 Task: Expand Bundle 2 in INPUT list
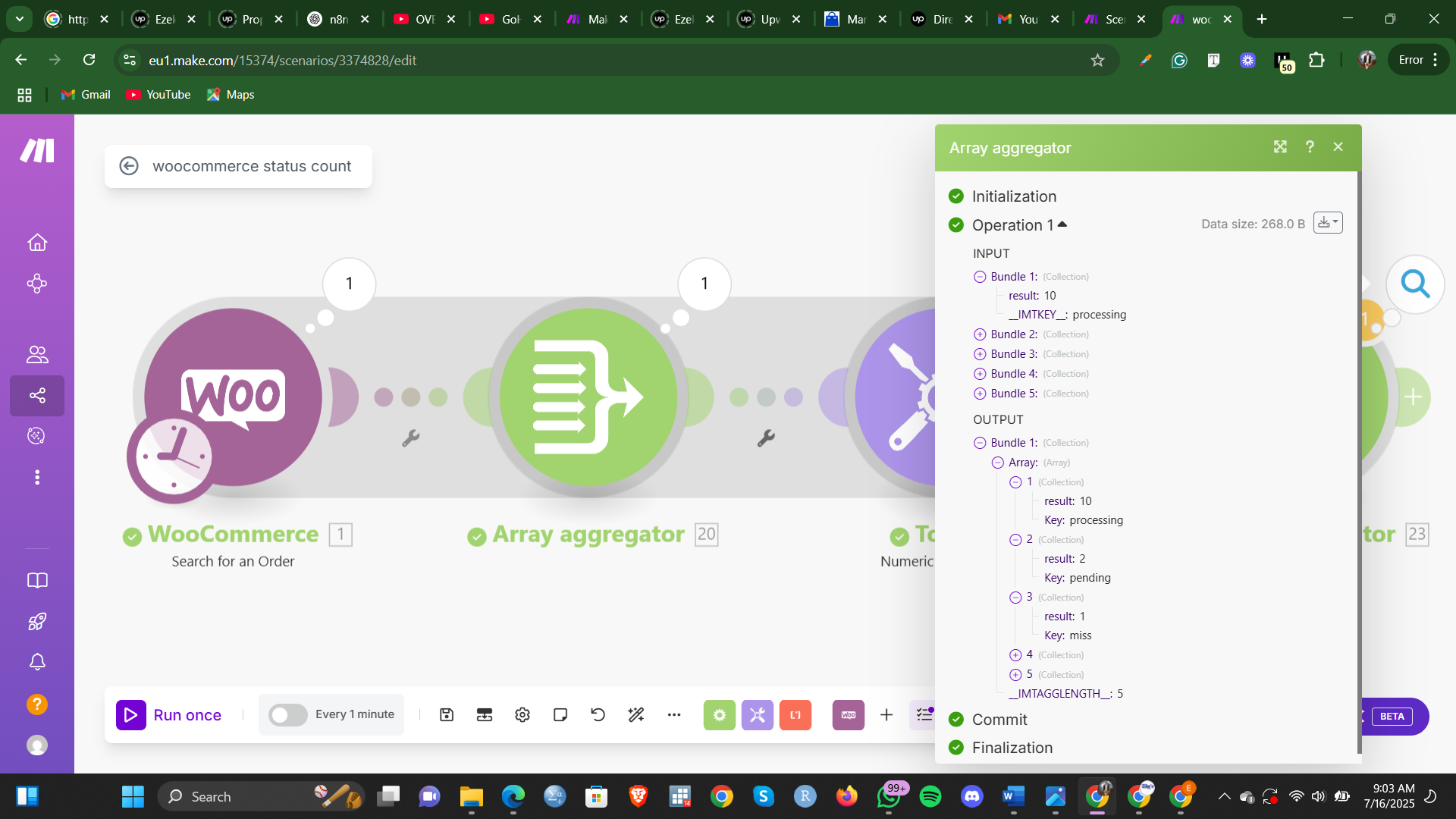point(980,334)
